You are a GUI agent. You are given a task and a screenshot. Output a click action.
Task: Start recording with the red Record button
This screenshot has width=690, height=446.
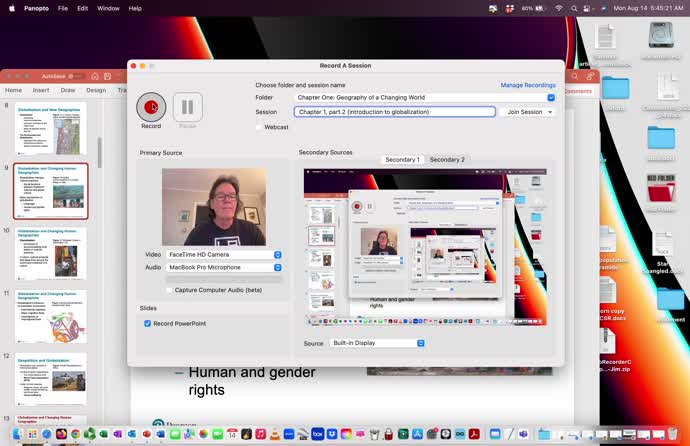[x=151, y=107]
